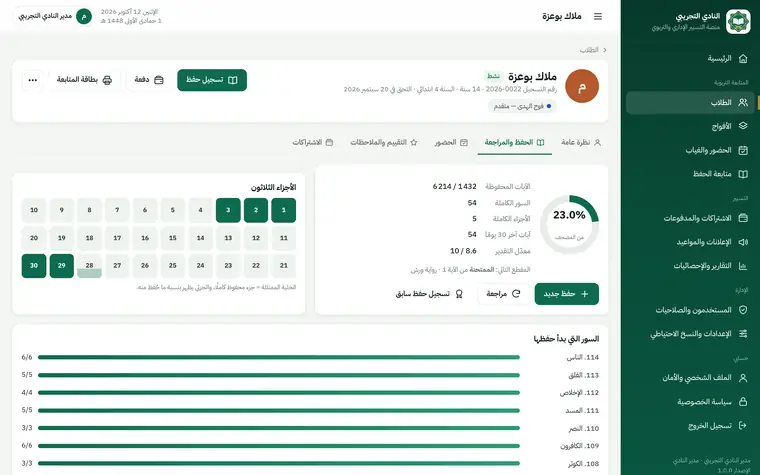Click the shield icon beside المستخدمون
The height and width of the screenshot is (475, 760).
743,310
